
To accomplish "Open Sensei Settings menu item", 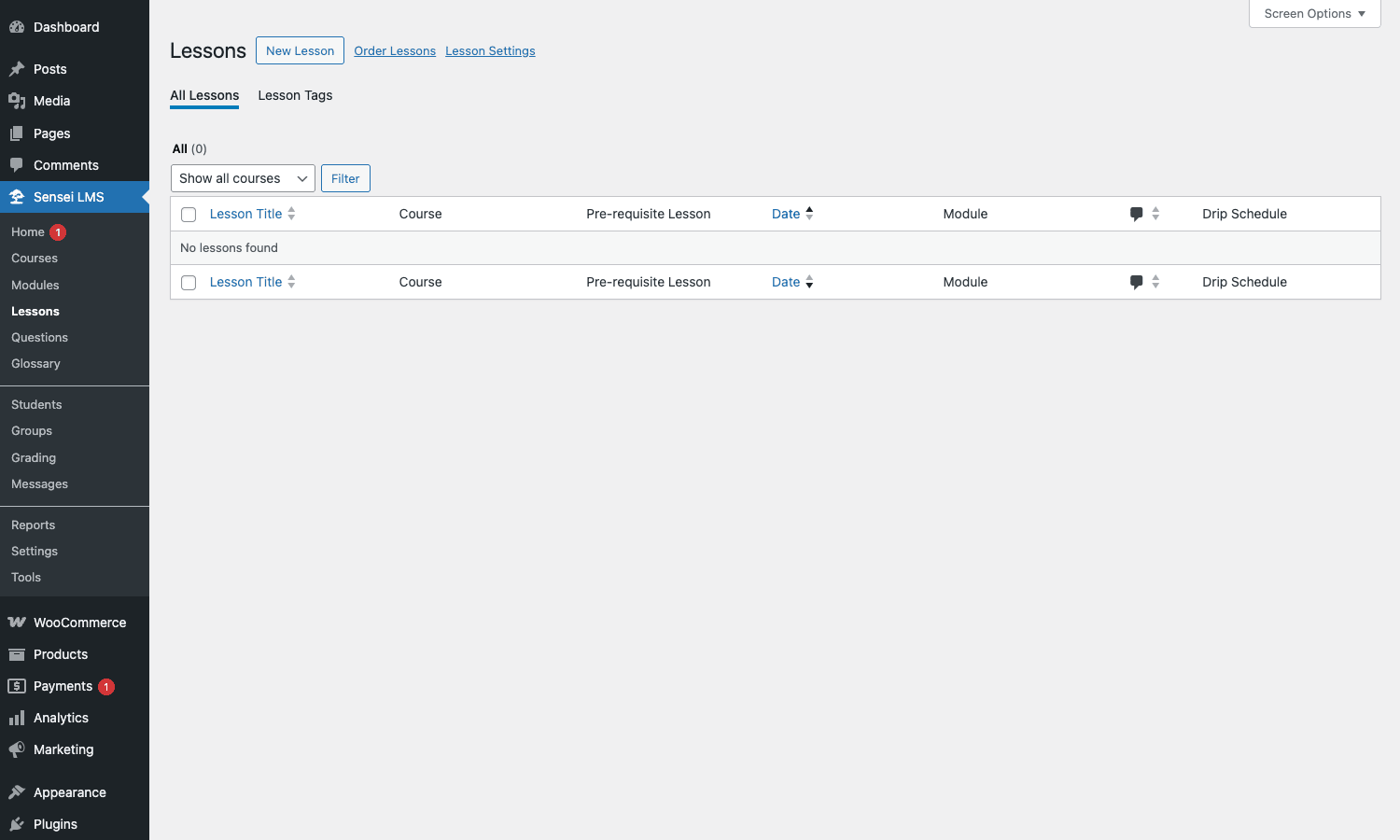I will 35,551.
